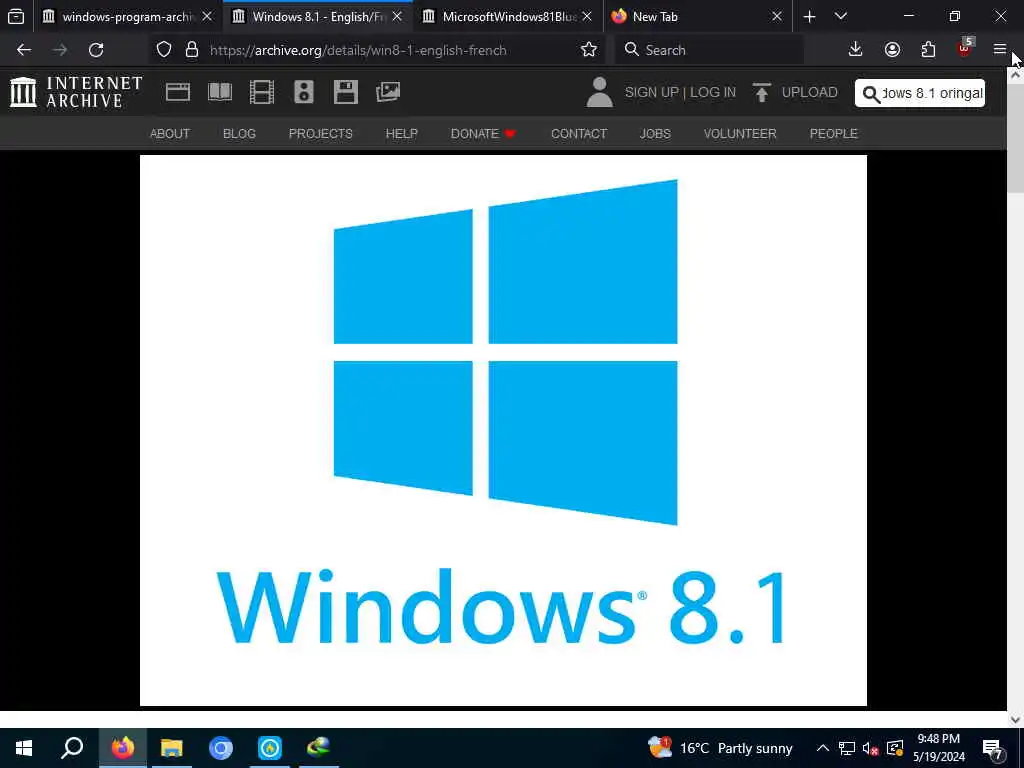This screenshot has width=1024, height=768.
Task: Open the PROJECTS menu item
Action: click(321, 133)
